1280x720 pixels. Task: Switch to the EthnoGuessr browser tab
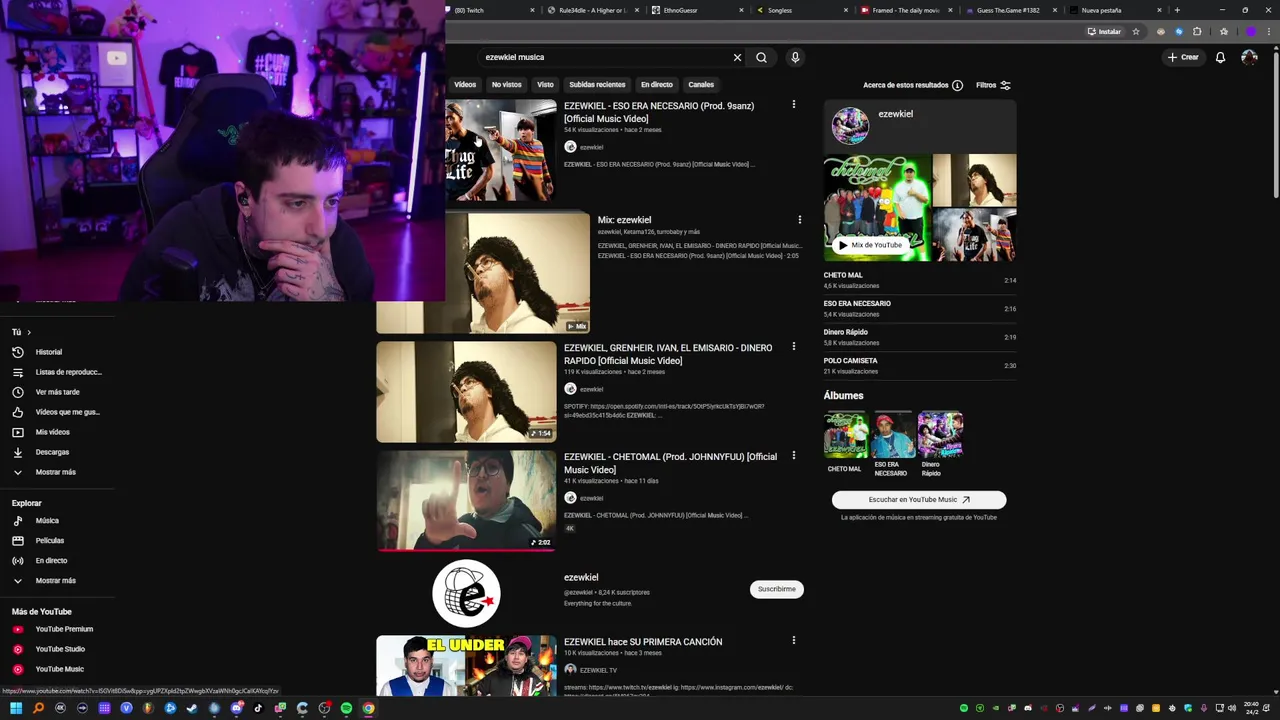click(x=697, y=10)
